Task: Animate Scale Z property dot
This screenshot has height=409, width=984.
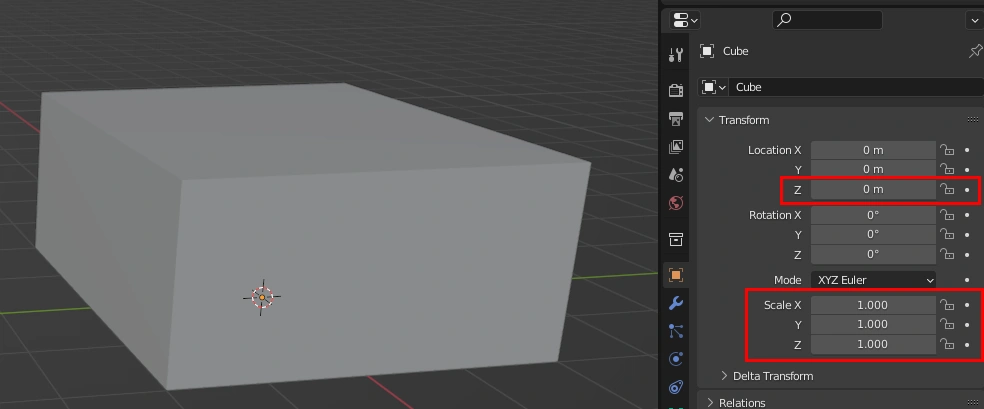Action: click(x=967, y=344)
